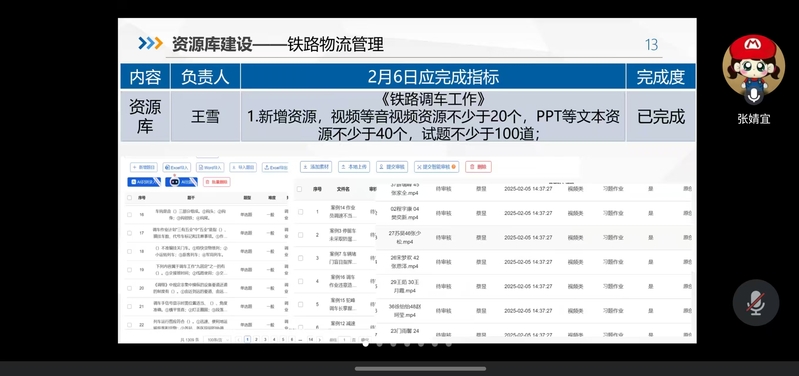Click the red 删除 trash button
Viewport: 799px width, 376px height.
point(478,167)
